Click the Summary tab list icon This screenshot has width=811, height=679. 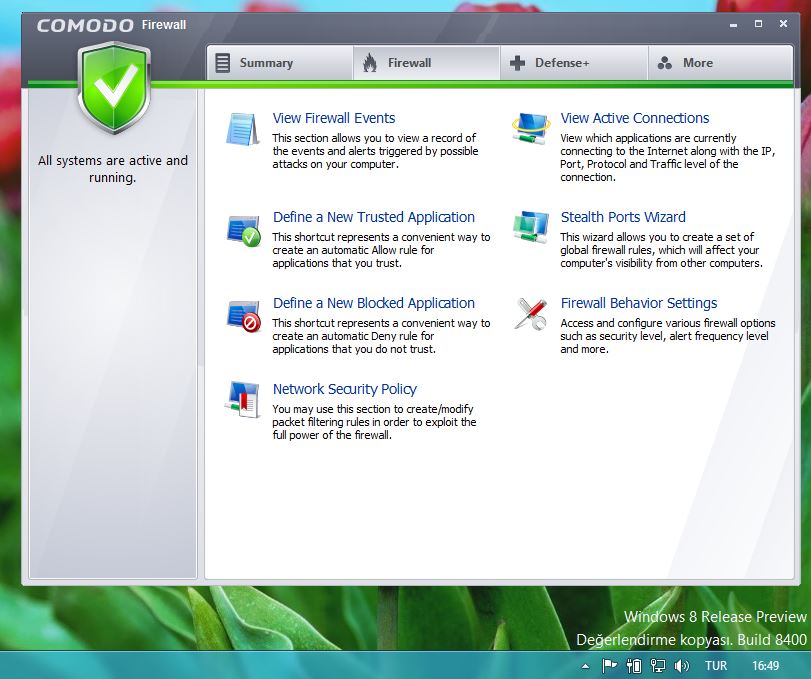(x=222, y=63)
